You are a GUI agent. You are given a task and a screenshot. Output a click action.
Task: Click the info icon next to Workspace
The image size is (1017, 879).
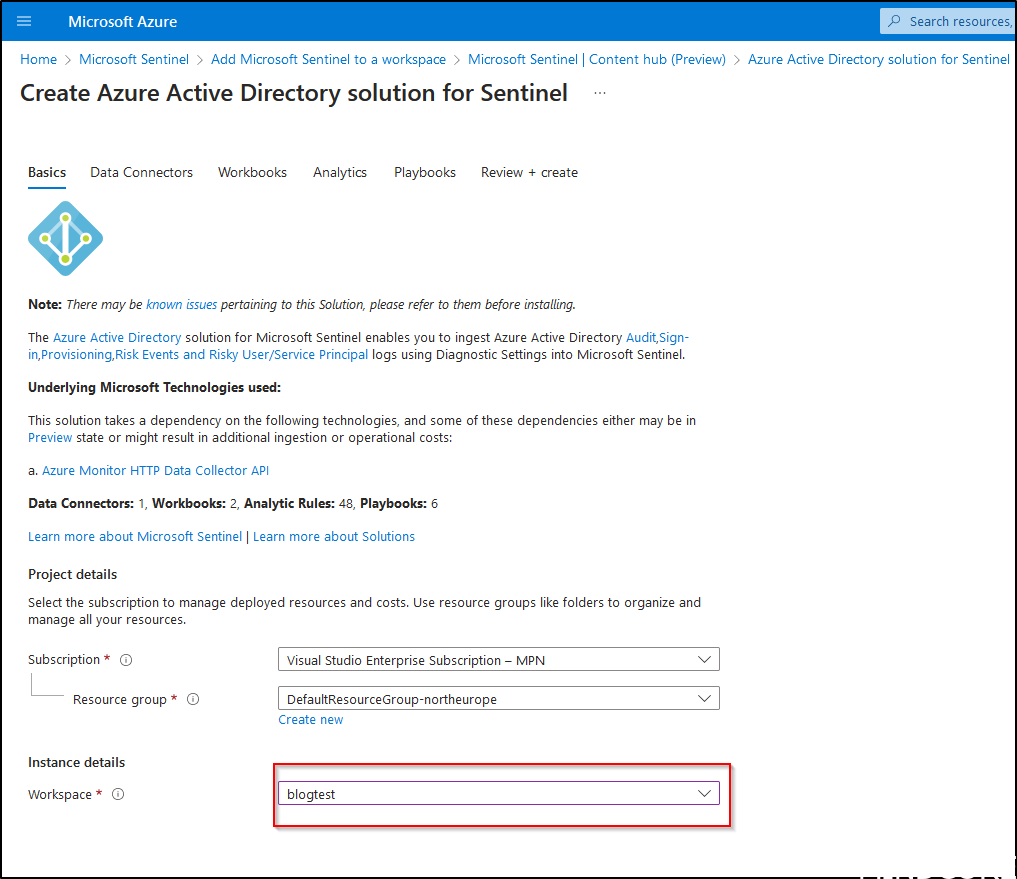point(117,794)
